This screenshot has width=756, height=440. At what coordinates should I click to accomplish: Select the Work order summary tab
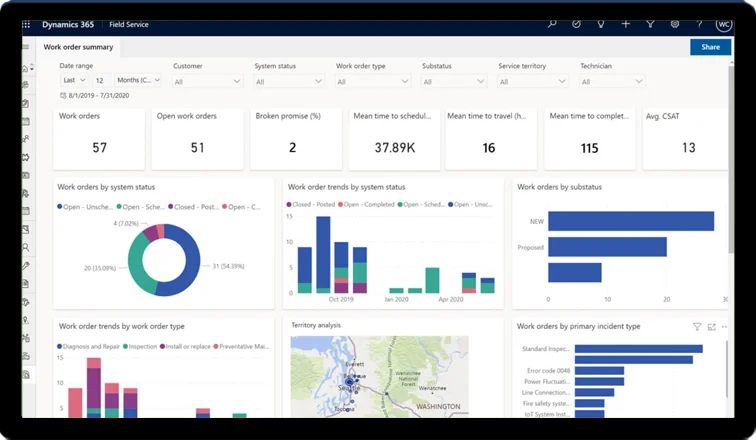point(78,47)
